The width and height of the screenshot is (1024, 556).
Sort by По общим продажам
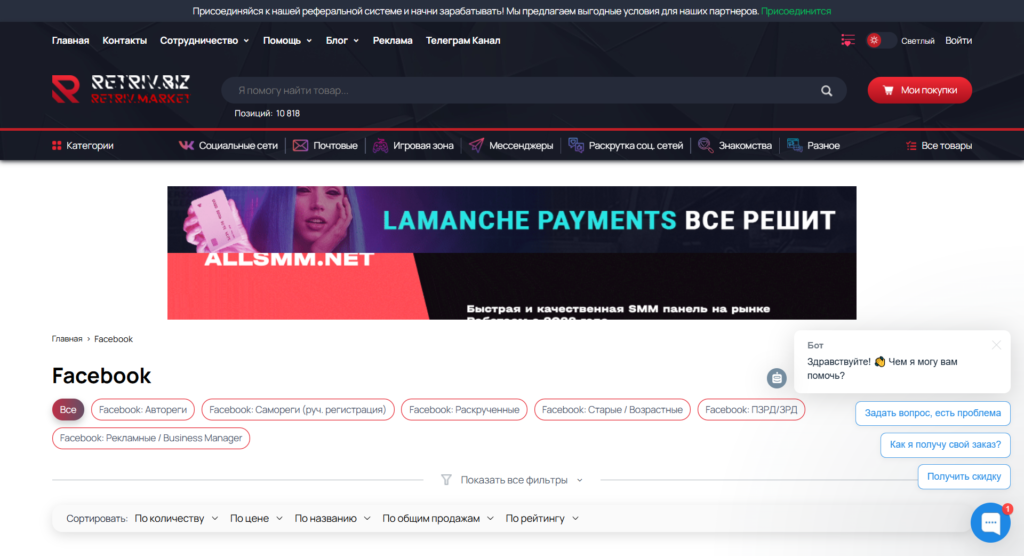[x=438, y=518]
